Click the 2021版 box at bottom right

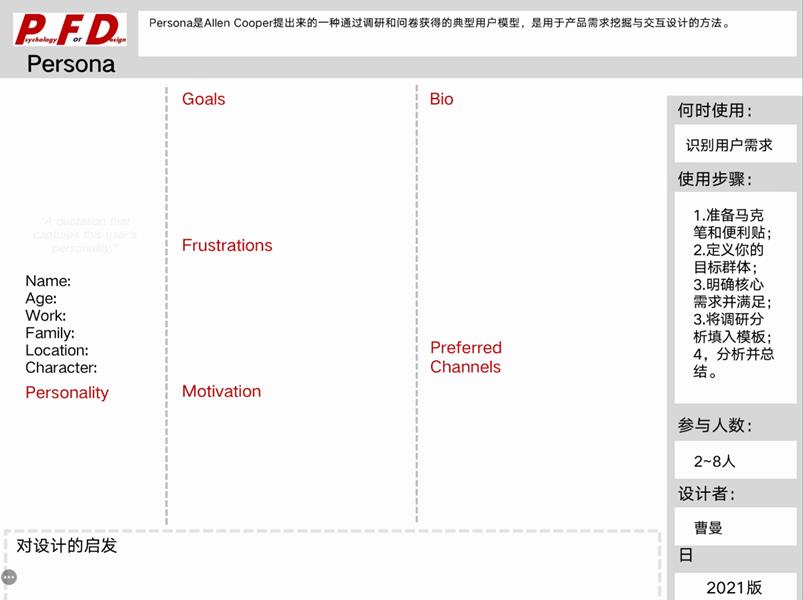coord(735,588)
